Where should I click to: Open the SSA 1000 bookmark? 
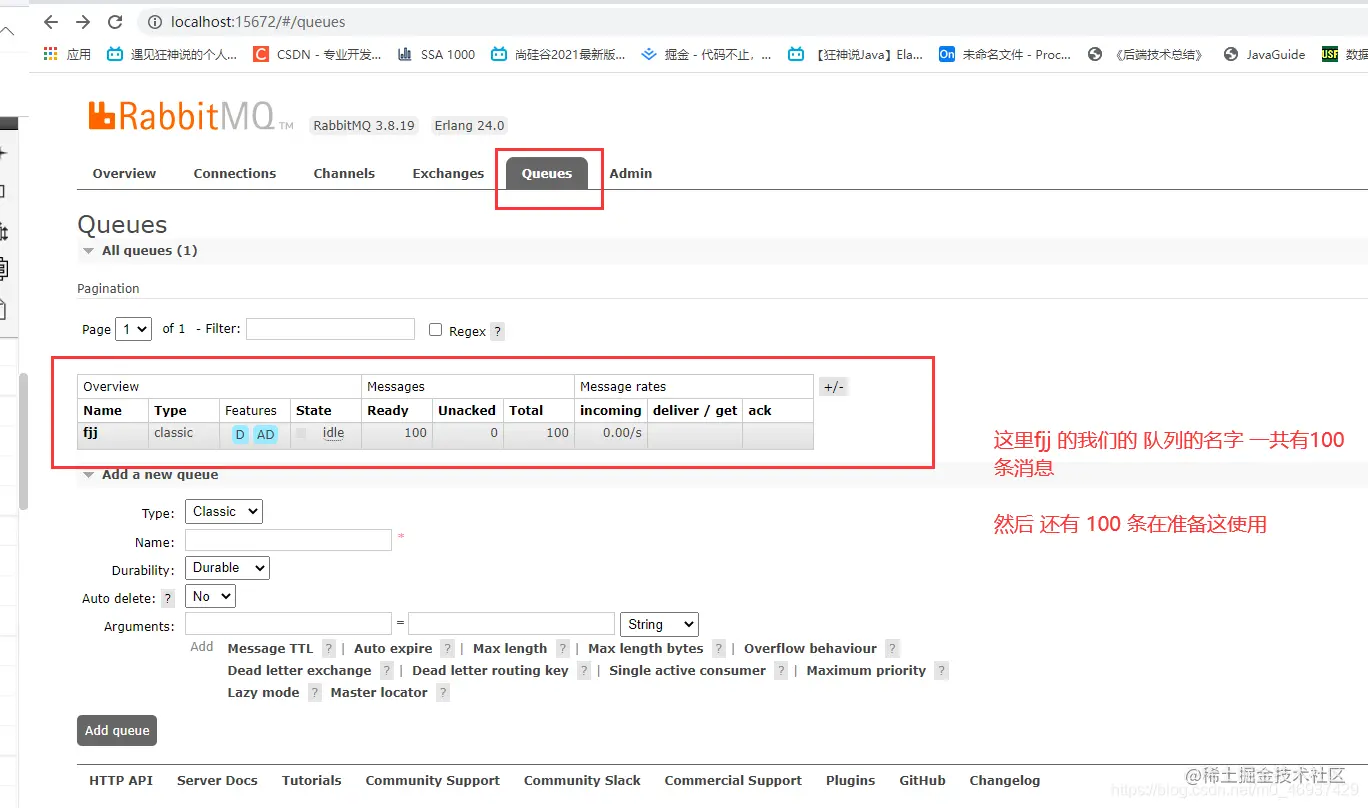click(x=436, y=55)
